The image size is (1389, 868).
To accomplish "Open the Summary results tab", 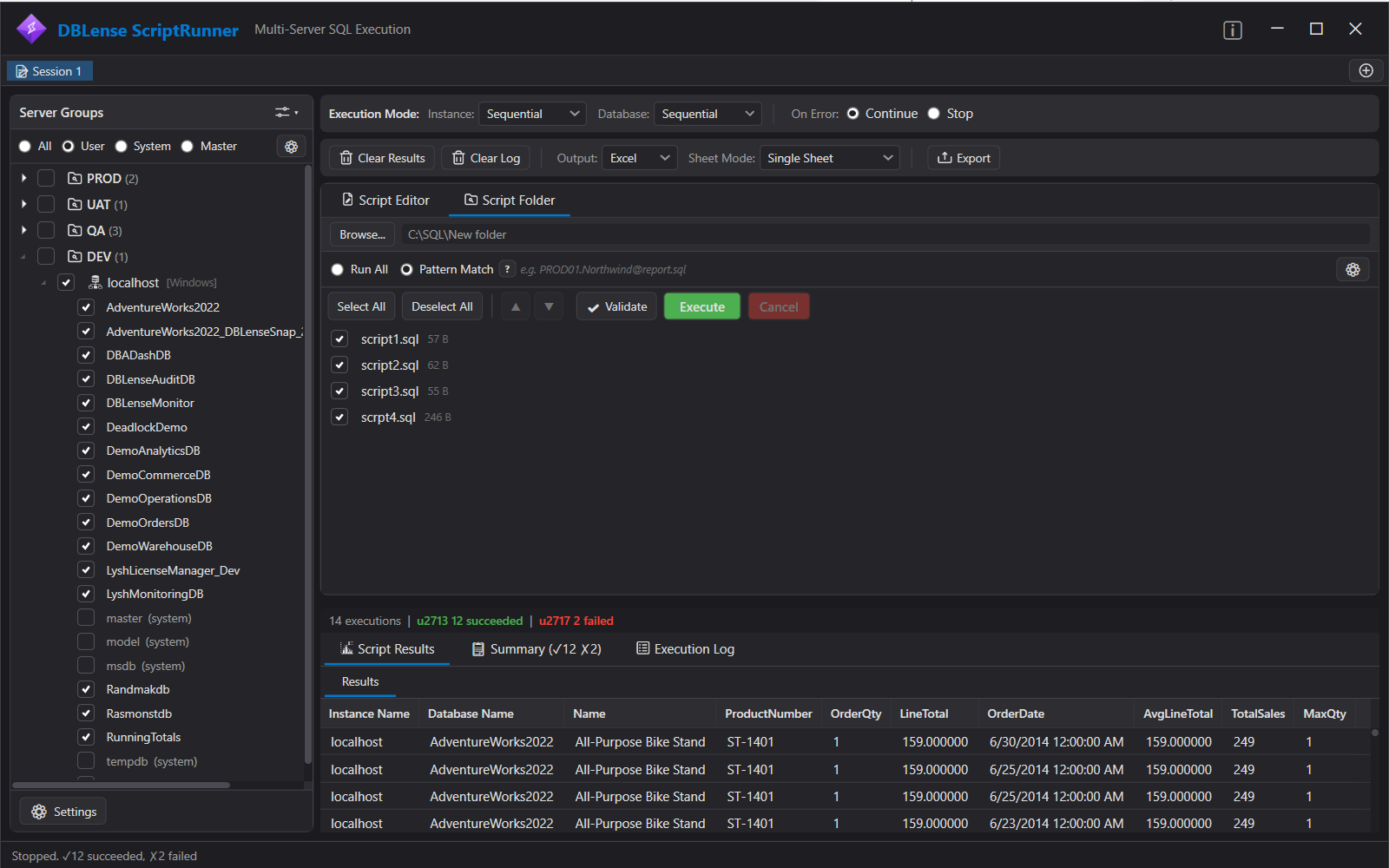I will [537, 649].
